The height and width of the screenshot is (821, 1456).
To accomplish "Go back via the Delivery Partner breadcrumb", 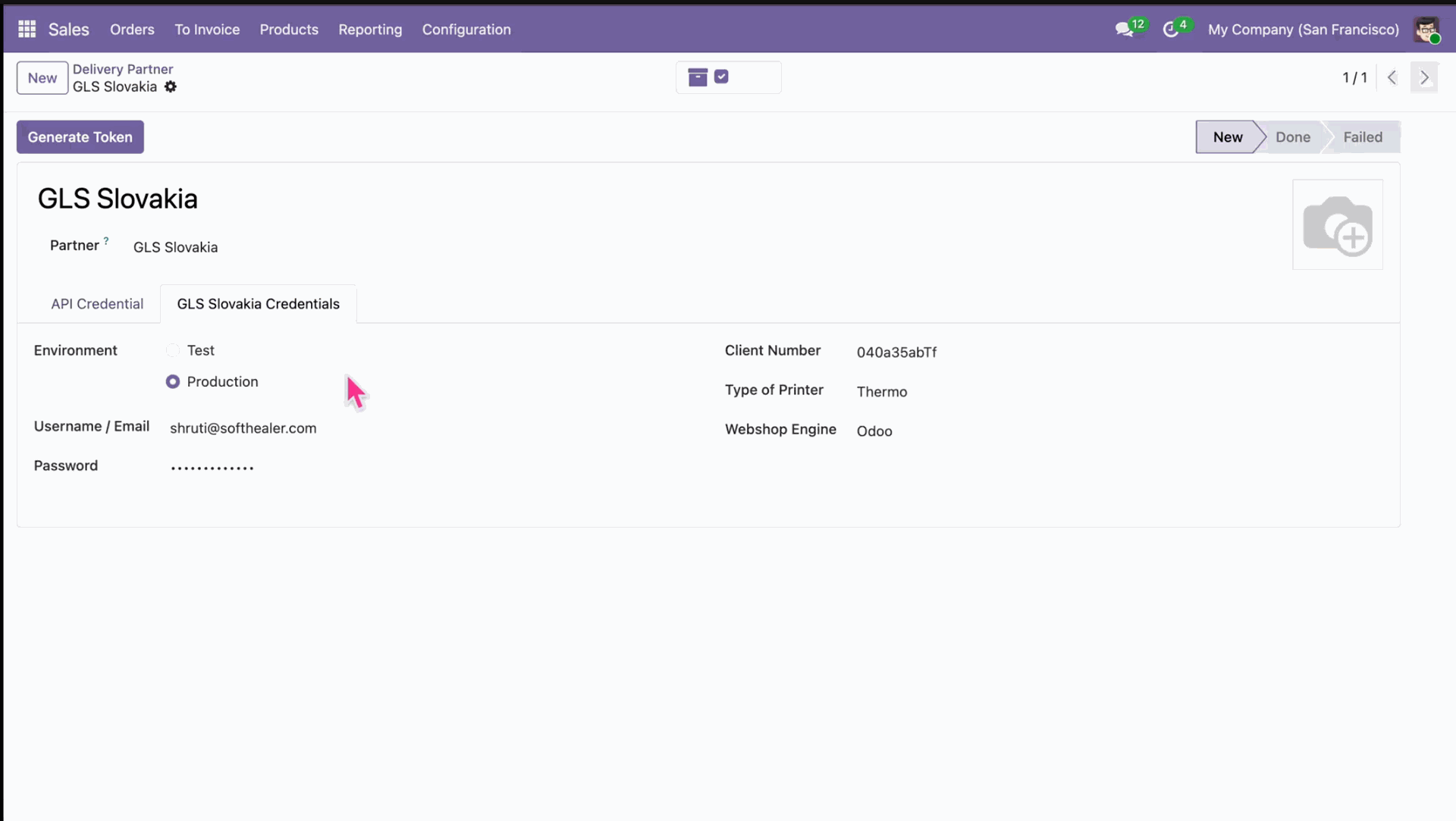I will point(123,69).
